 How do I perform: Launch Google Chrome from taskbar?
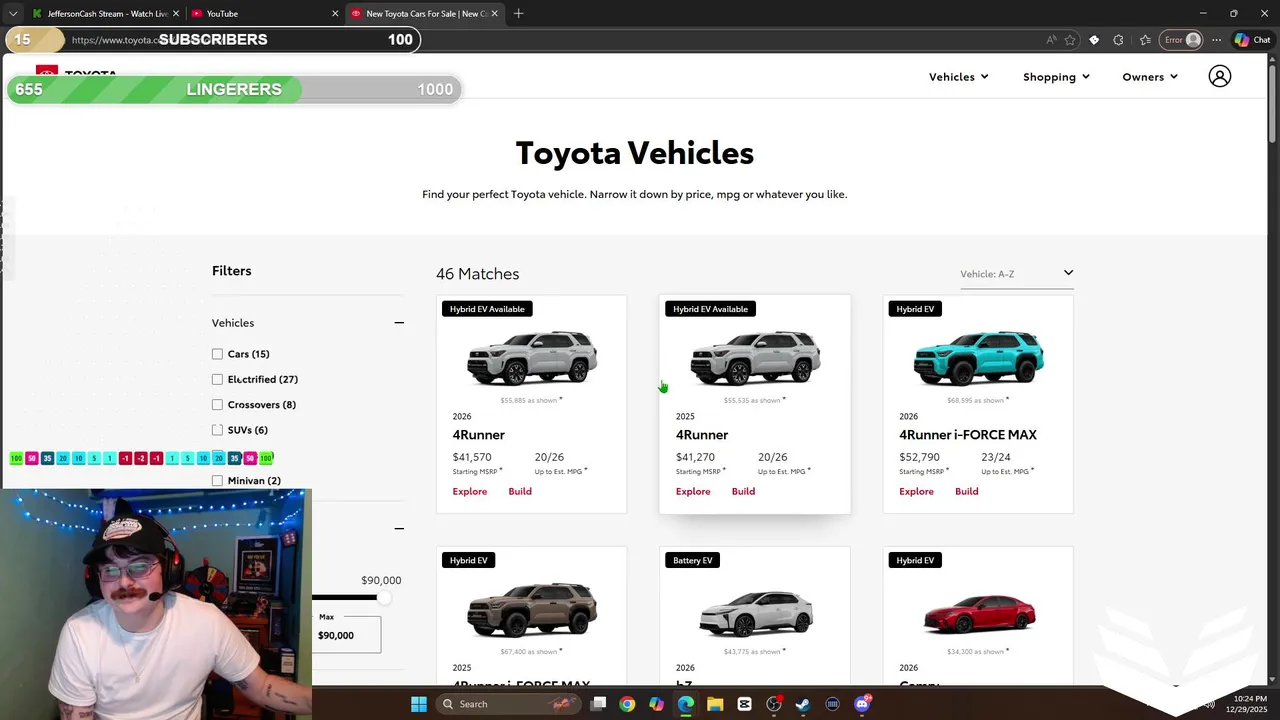coord(627,704)
